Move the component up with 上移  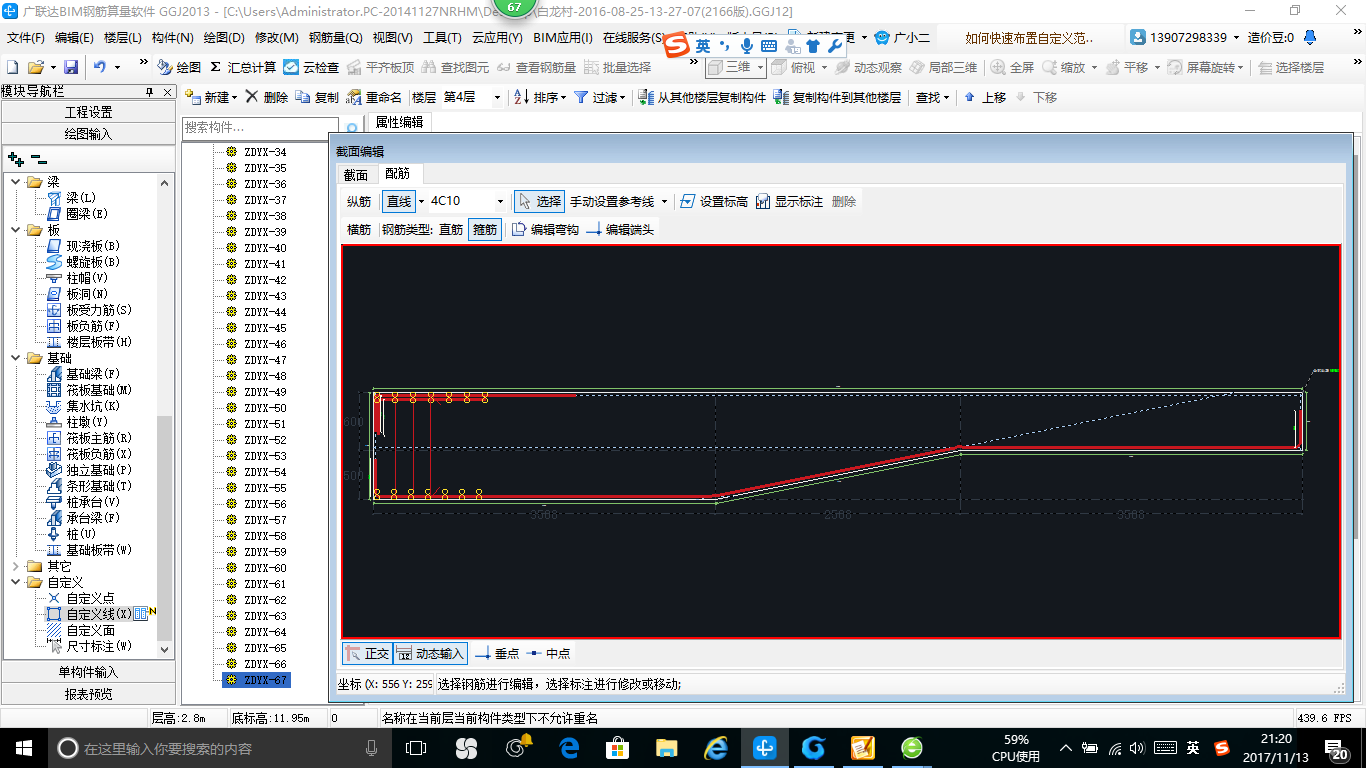(x=985, y=97)
